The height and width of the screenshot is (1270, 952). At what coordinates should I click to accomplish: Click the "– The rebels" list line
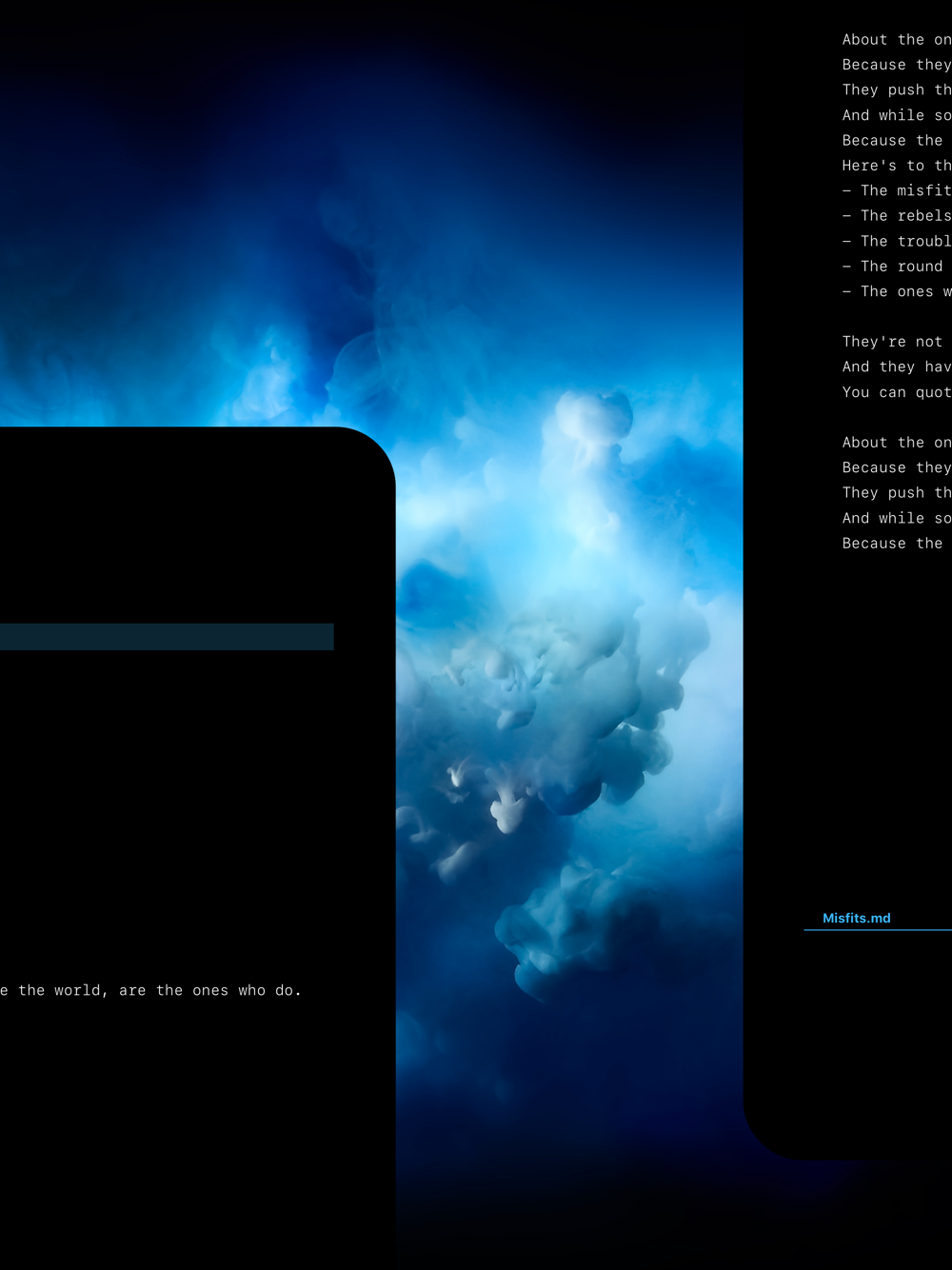[896, 216]
